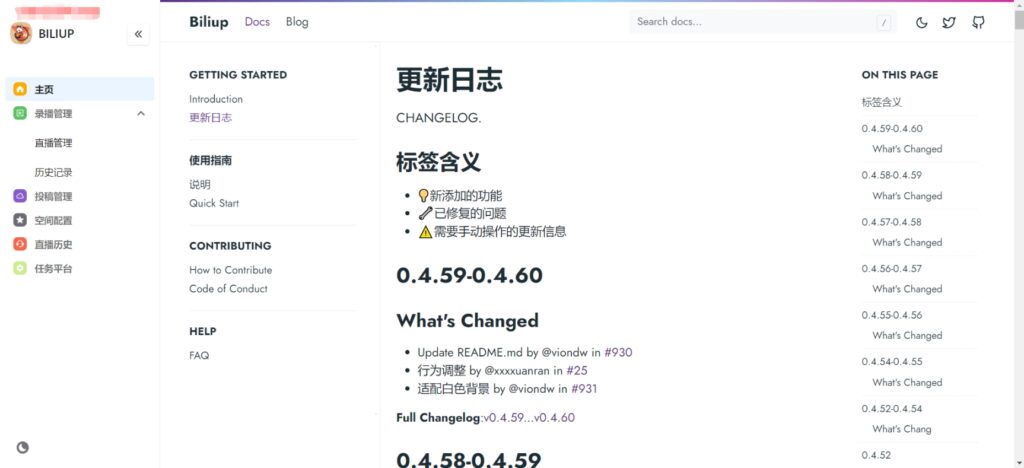Viewport: 1024px width, 468px height.
Task: Click the slash shortcut key badge
Action: [x=884, y=23]
